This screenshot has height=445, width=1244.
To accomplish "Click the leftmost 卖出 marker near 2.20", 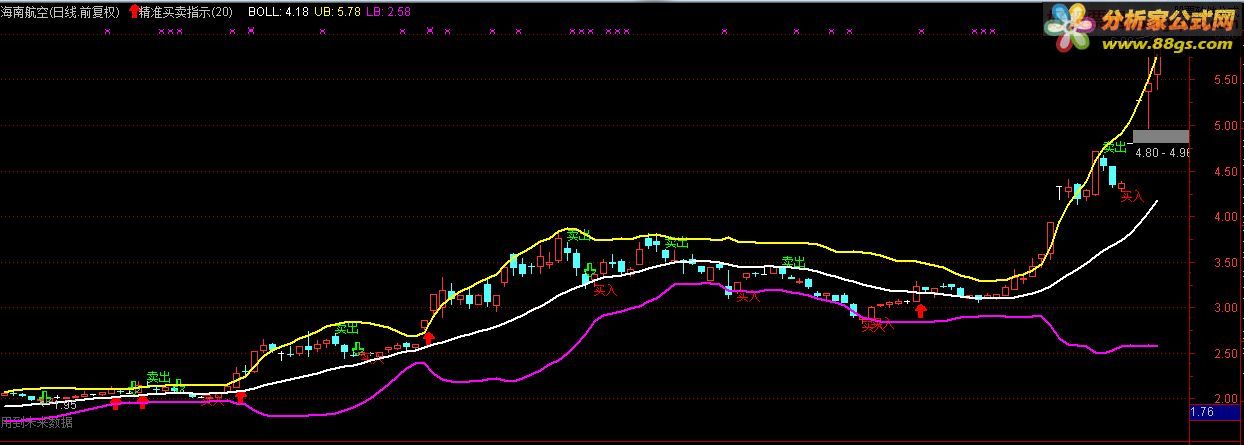I will click(159, 377).
